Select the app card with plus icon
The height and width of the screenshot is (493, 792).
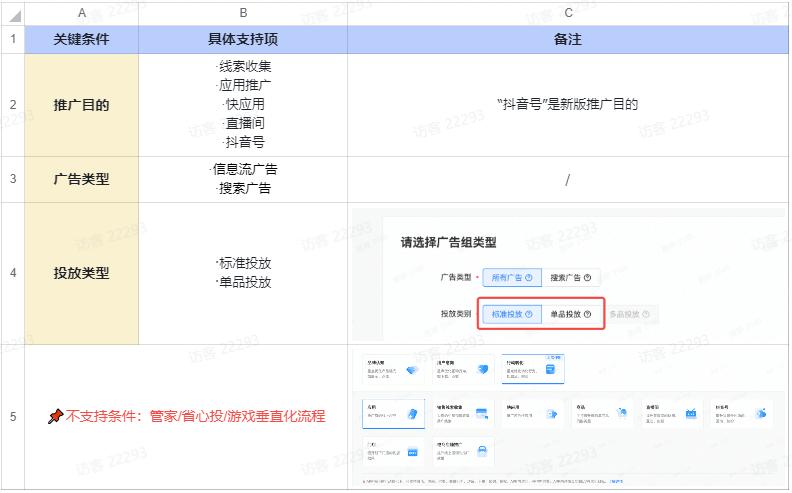pos(393,414)
